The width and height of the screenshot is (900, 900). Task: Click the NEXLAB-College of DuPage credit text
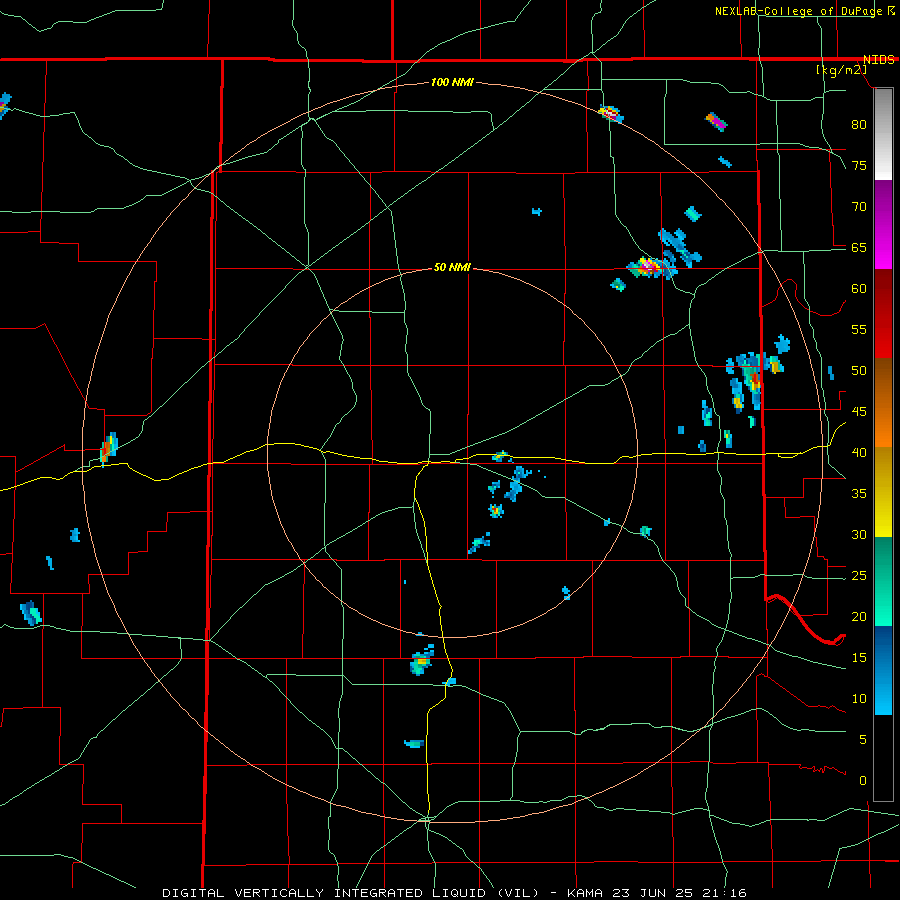[x=800, y=11]
